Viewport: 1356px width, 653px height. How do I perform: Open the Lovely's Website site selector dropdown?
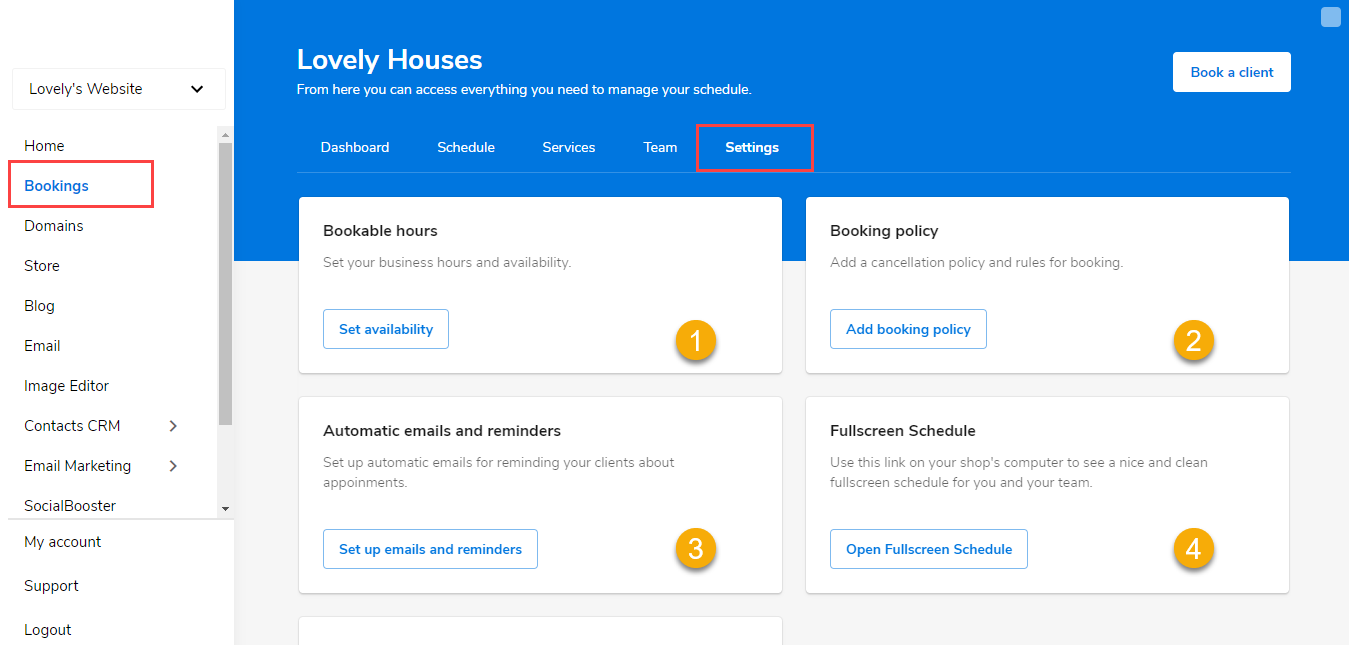[118, 89]
